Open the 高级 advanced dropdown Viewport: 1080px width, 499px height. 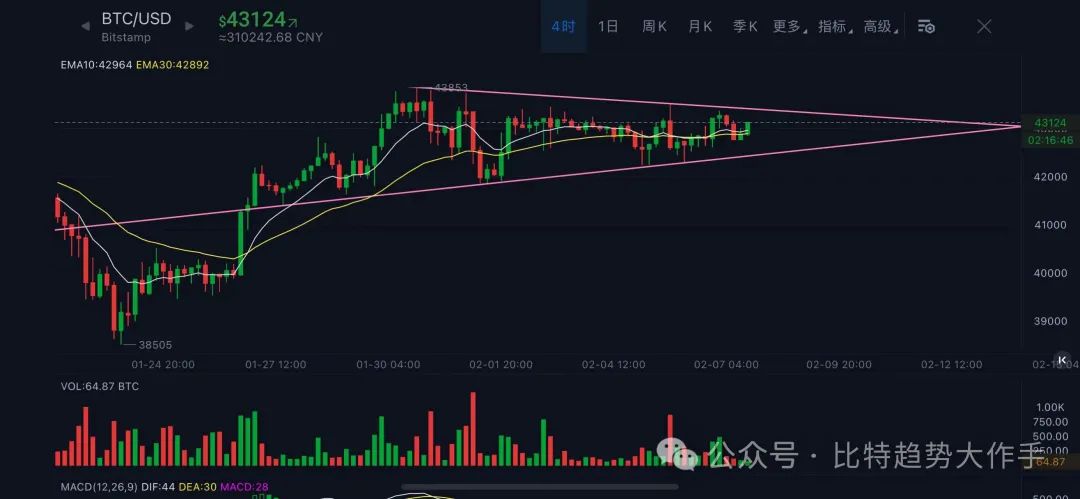click(x=881, y=27)
